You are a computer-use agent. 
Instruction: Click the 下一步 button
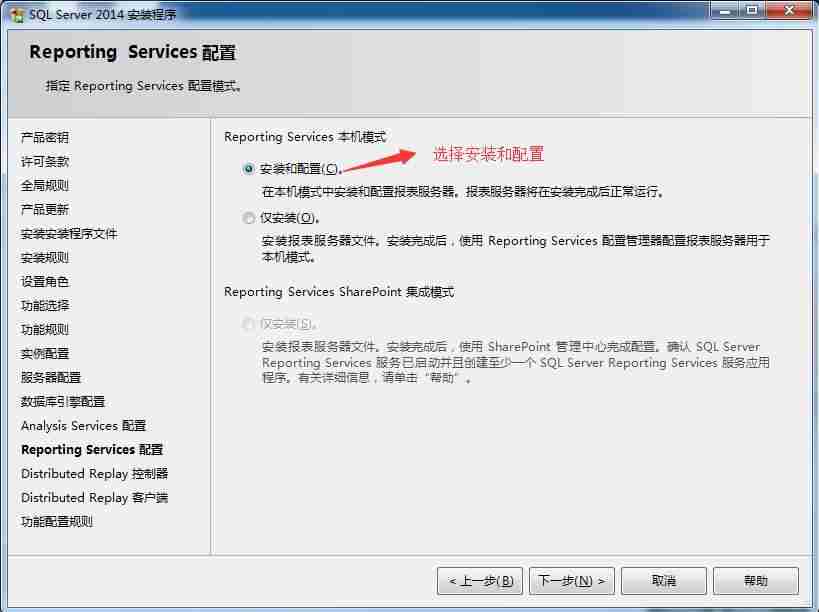point(573,581)
